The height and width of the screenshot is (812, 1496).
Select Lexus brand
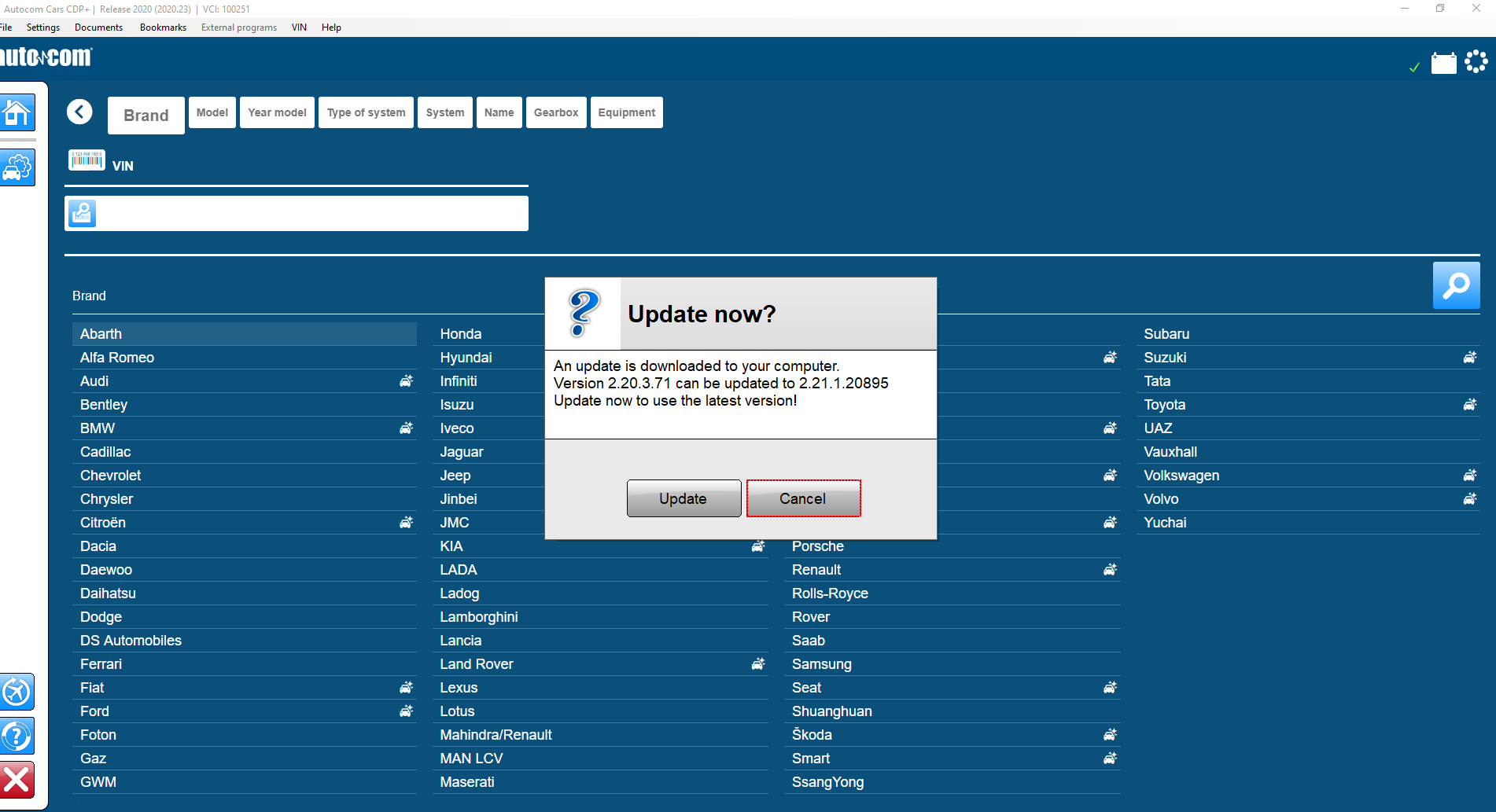click(x=600, y=688)
